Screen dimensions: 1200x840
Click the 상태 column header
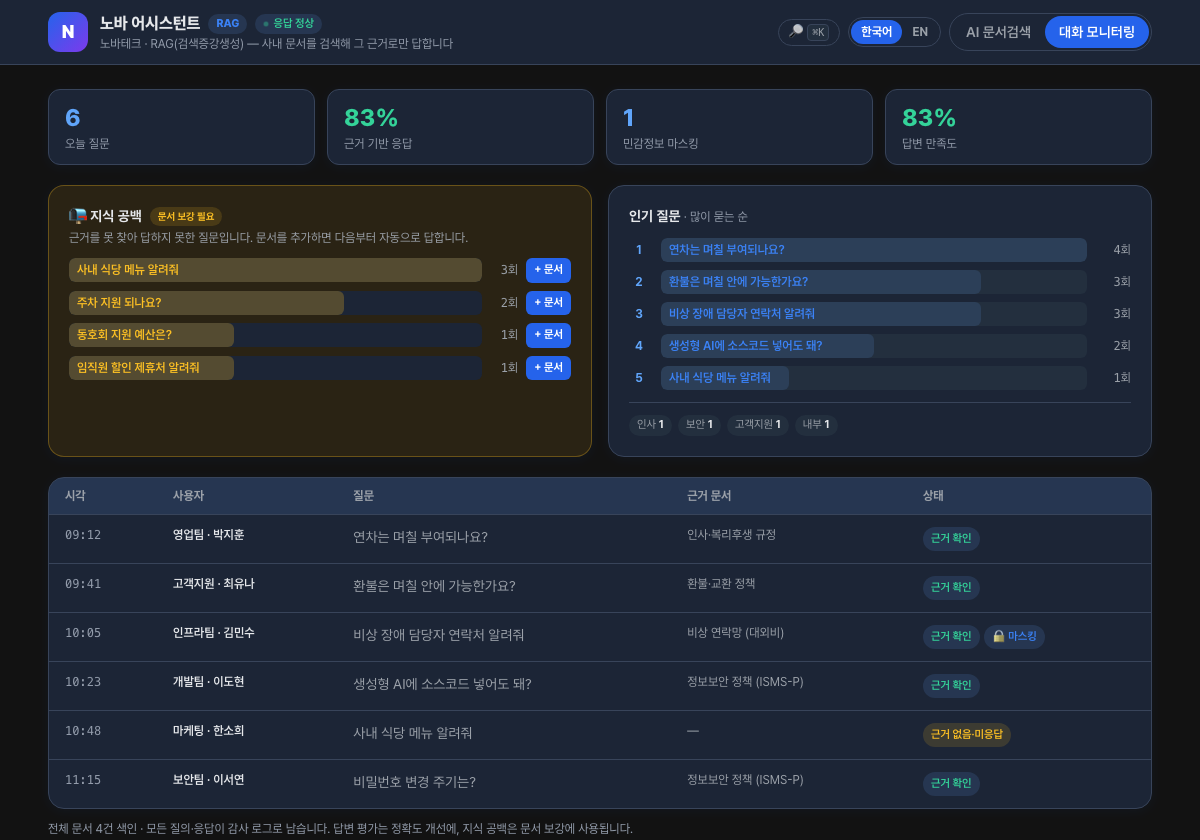[x=933, y=496]
